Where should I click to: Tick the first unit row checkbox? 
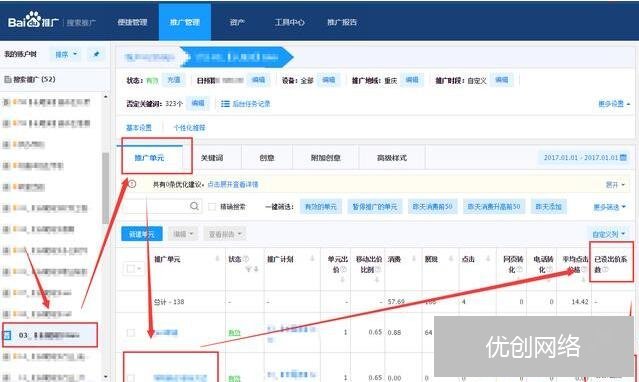click(x=130, y=333)
